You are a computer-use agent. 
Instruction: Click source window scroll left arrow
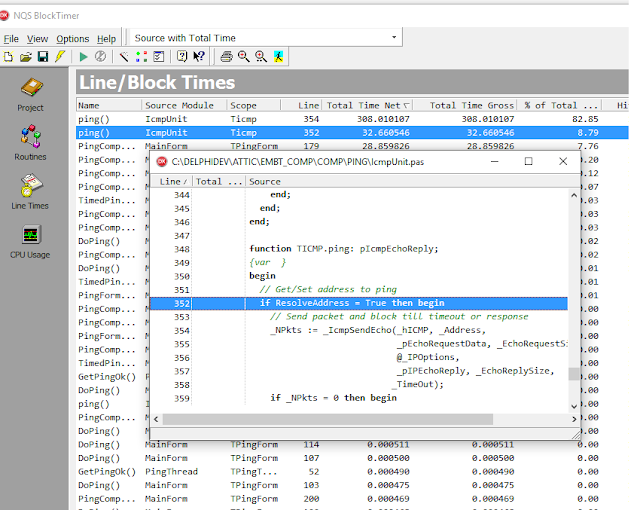point(156,419)
